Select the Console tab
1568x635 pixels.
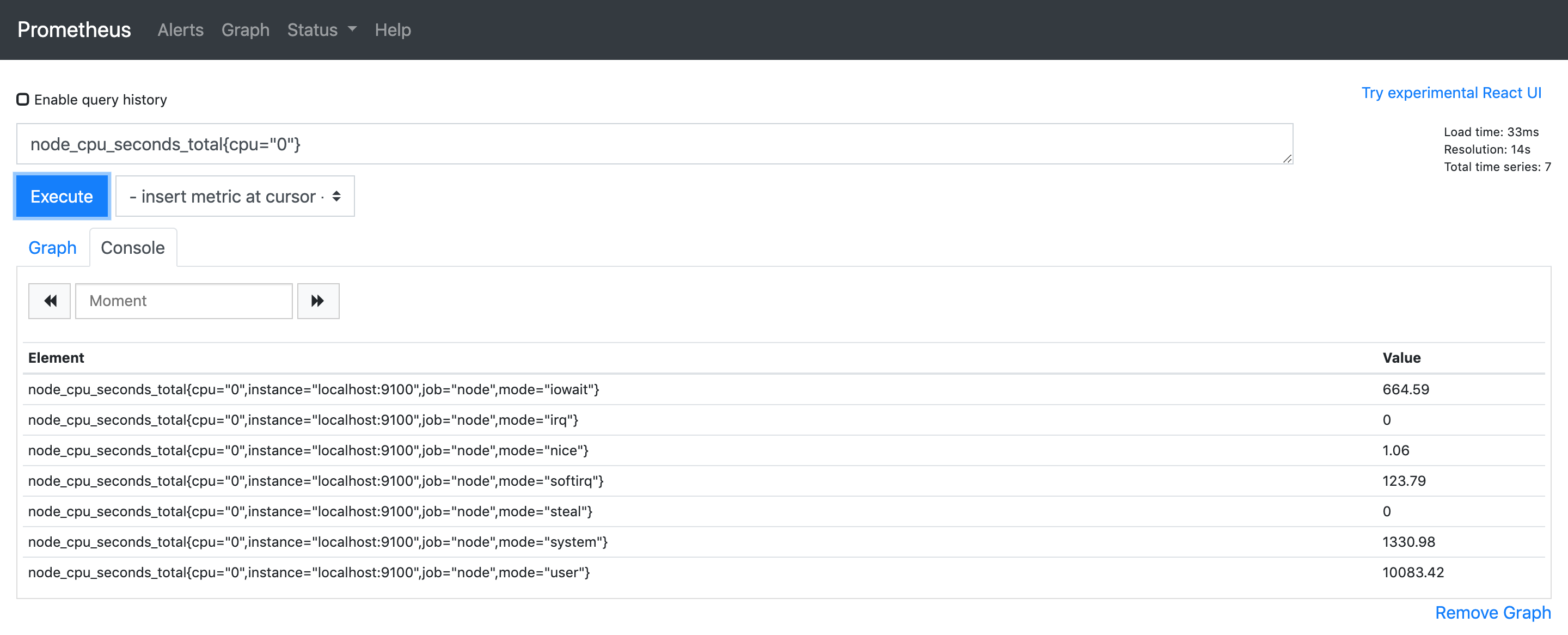tap(133, 248)
